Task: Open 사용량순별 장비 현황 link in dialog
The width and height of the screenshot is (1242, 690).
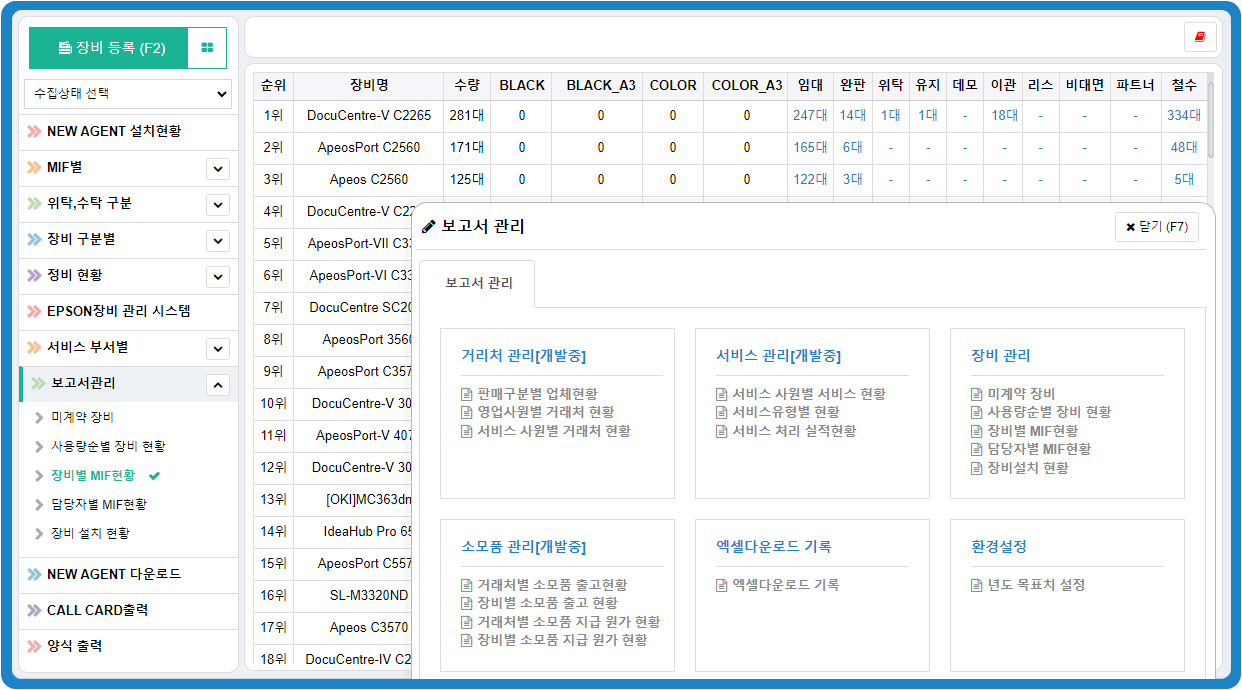Action: 1049,412
